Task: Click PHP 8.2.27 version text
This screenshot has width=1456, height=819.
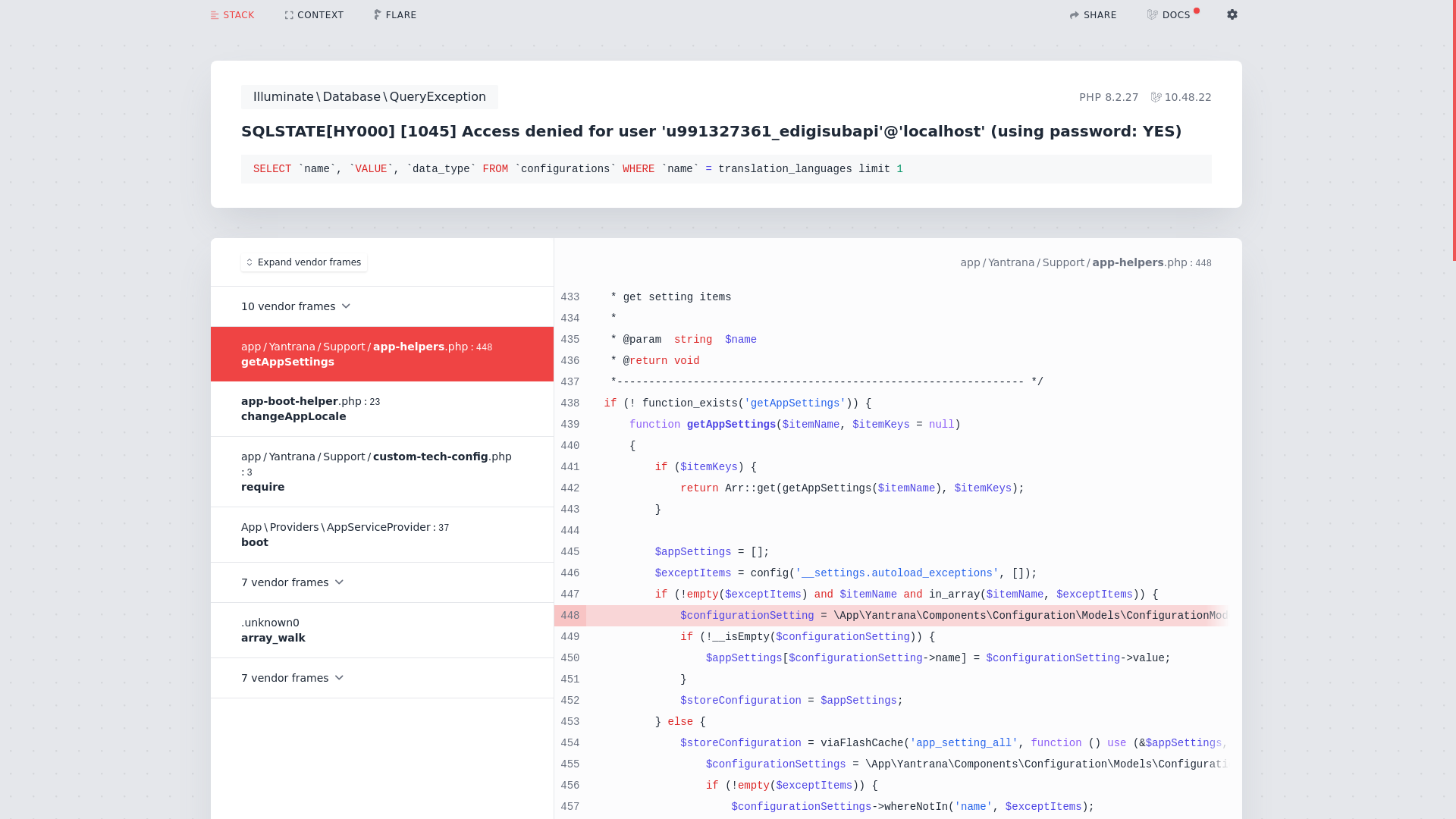Action: (x=1109, y=97)
